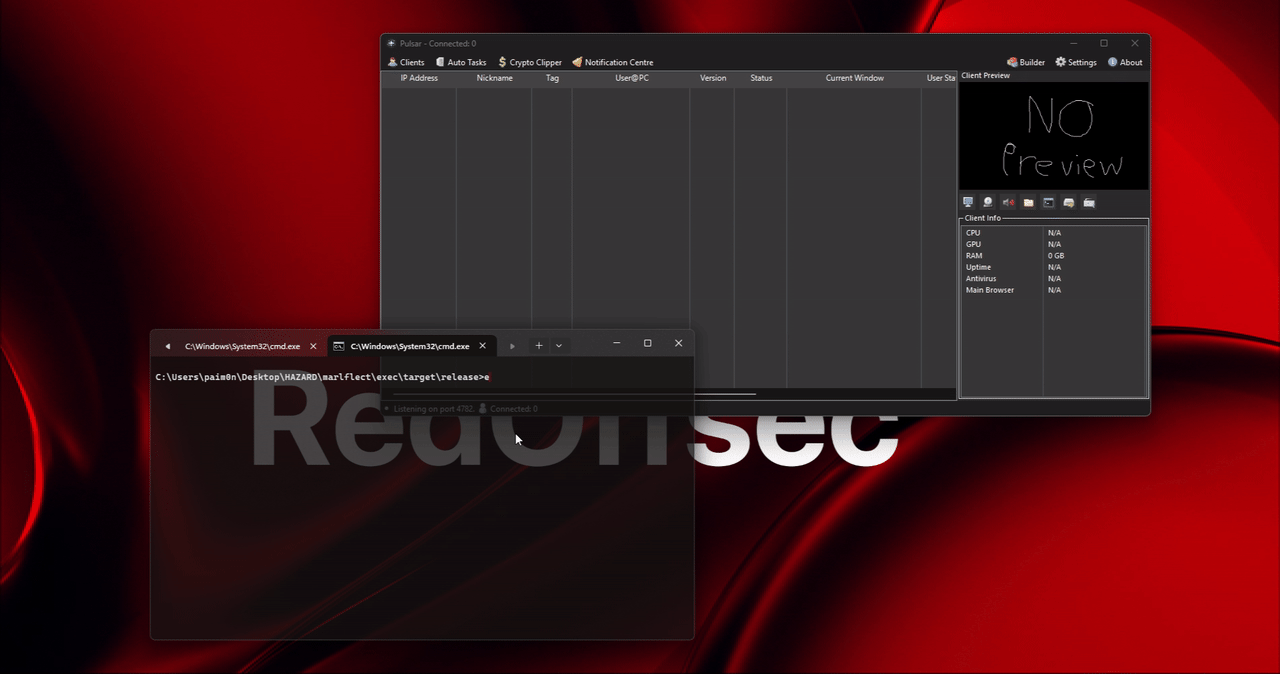Click the drive icon under Client Preview
This screenshot has height=674, width=1280.
[1068, 203]
